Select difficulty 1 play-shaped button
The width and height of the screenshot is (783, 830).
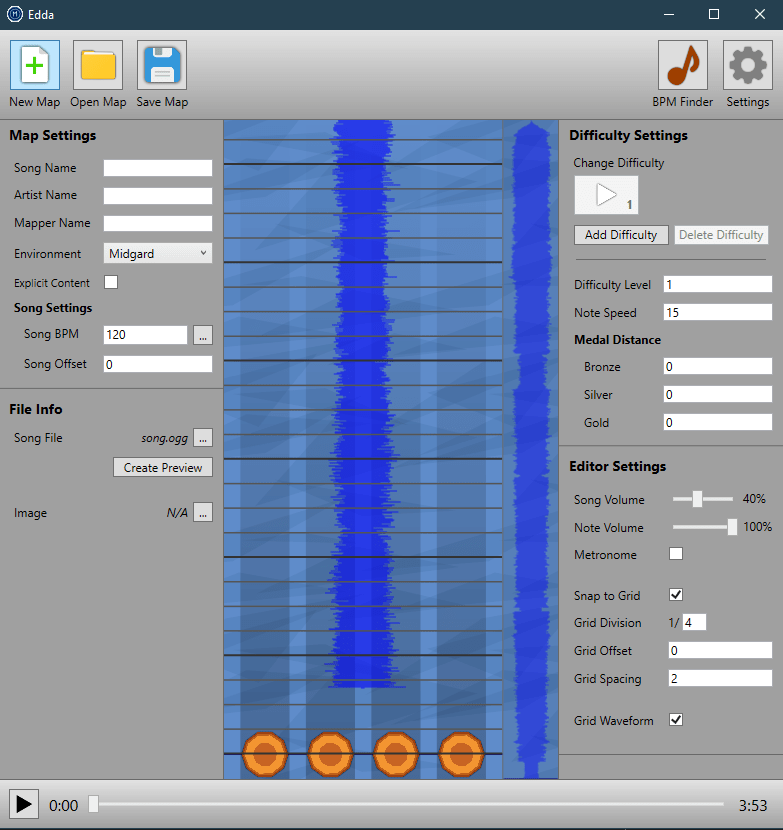pyautogui.click(x=606, y=195)
